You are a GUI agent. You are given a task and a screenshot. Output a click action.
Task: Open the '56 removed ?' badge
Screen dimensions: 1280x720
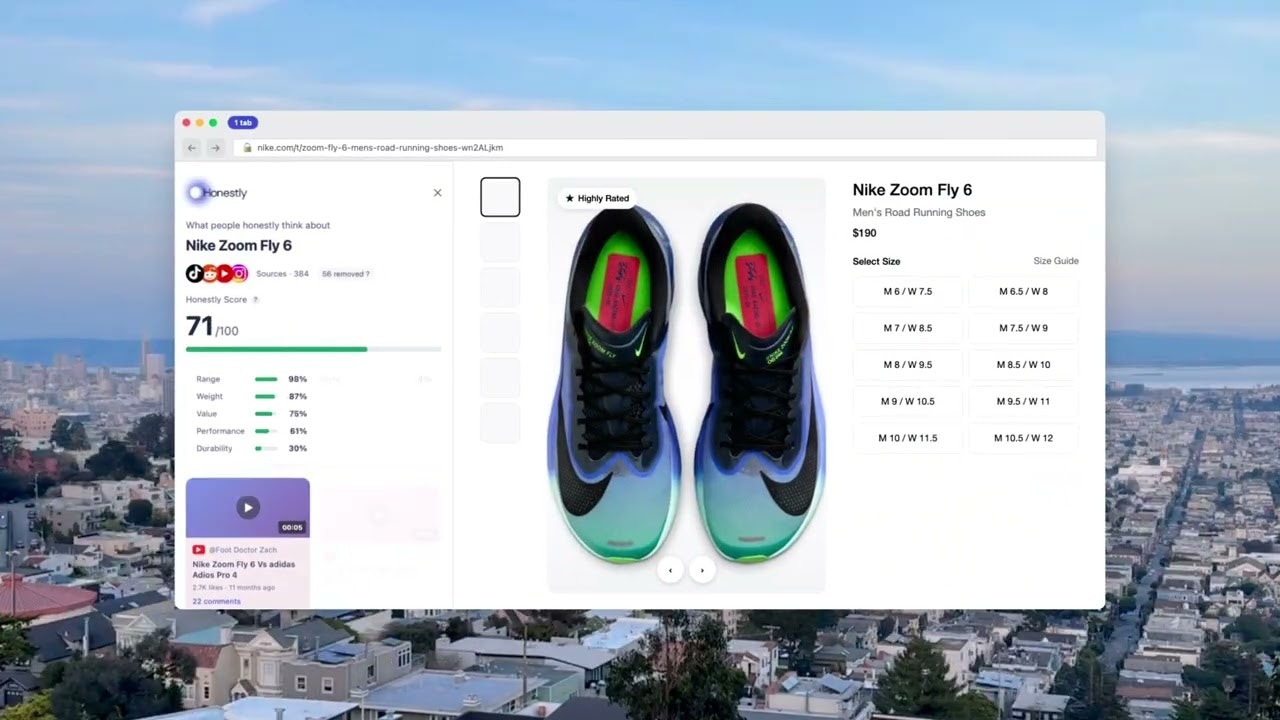[345, 274]
